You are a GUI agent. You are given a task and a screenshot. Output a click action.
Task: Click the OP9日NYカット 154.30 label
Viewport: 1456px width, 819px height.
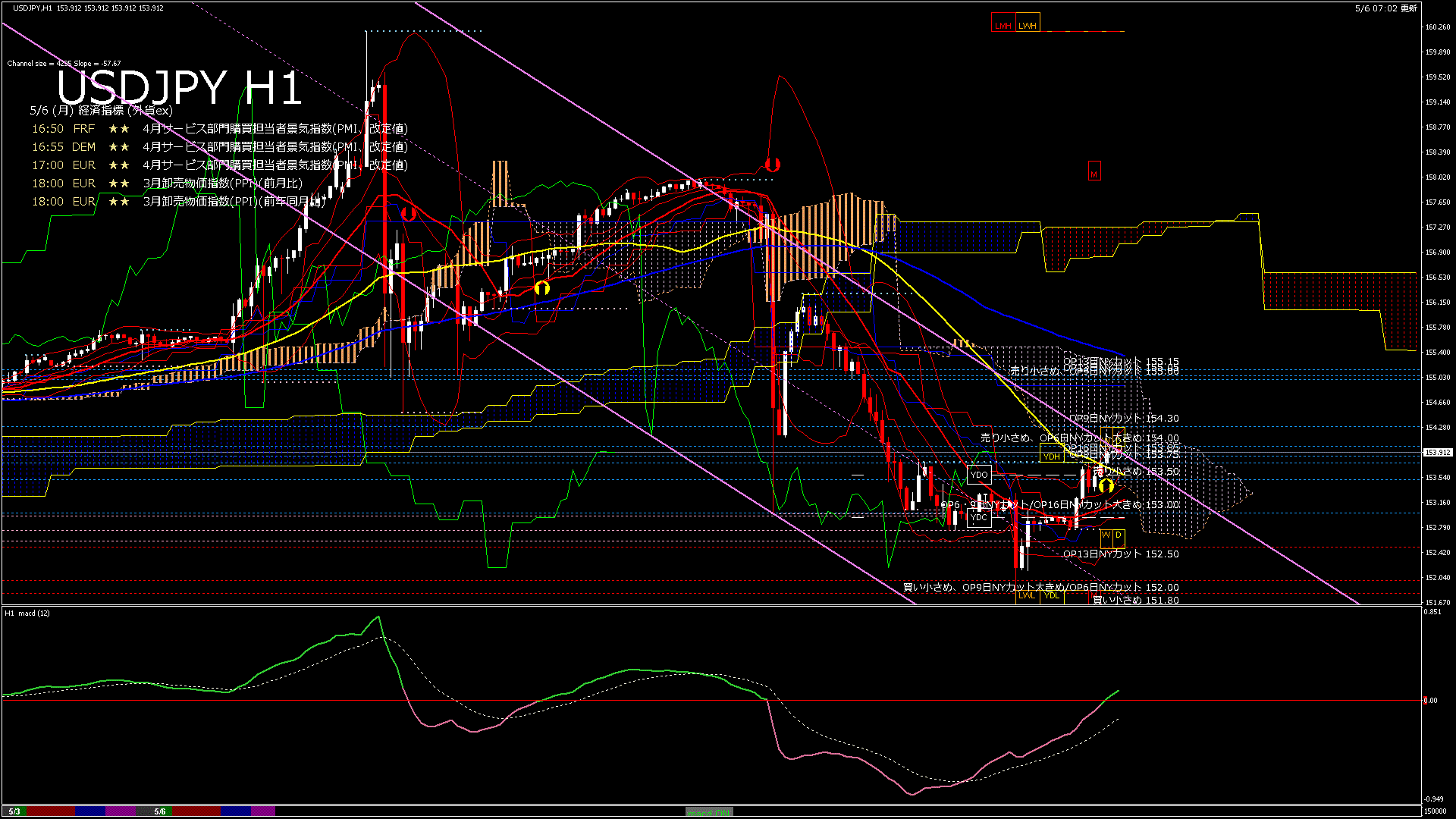[1124, 419]
